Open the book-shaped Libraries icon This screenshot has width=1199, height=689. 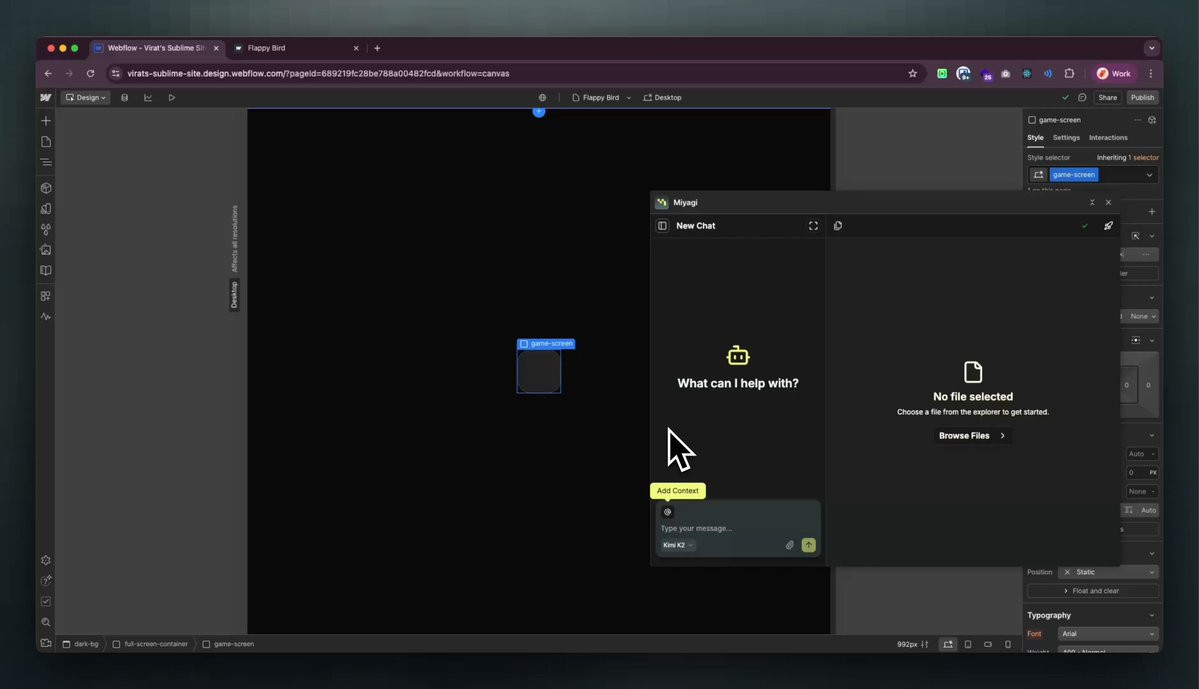[46, 271]
